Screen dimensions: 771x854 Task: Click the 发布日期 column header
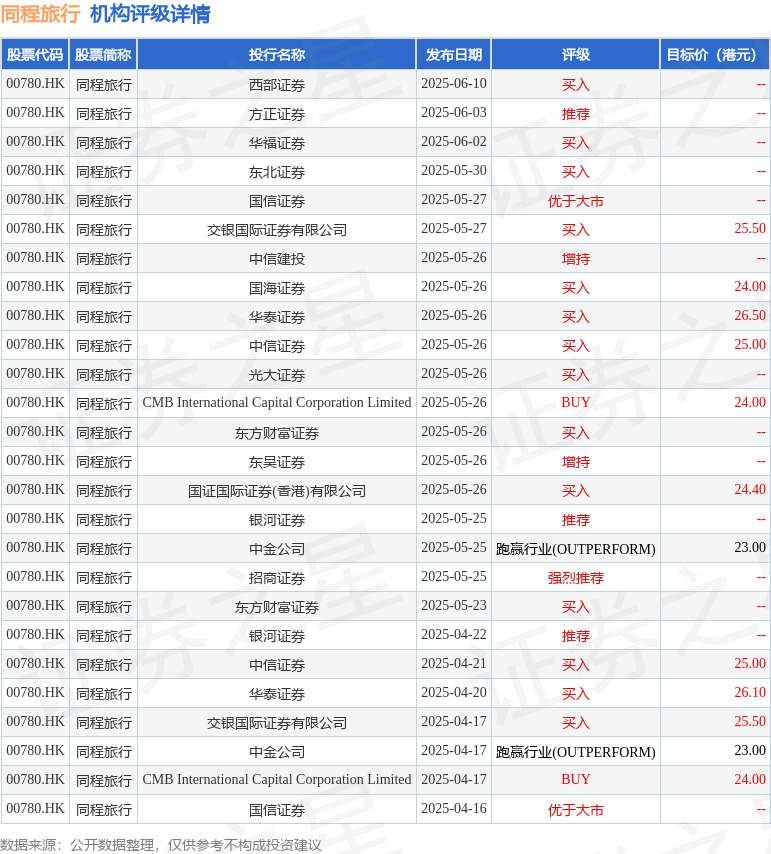pos(454,54)
